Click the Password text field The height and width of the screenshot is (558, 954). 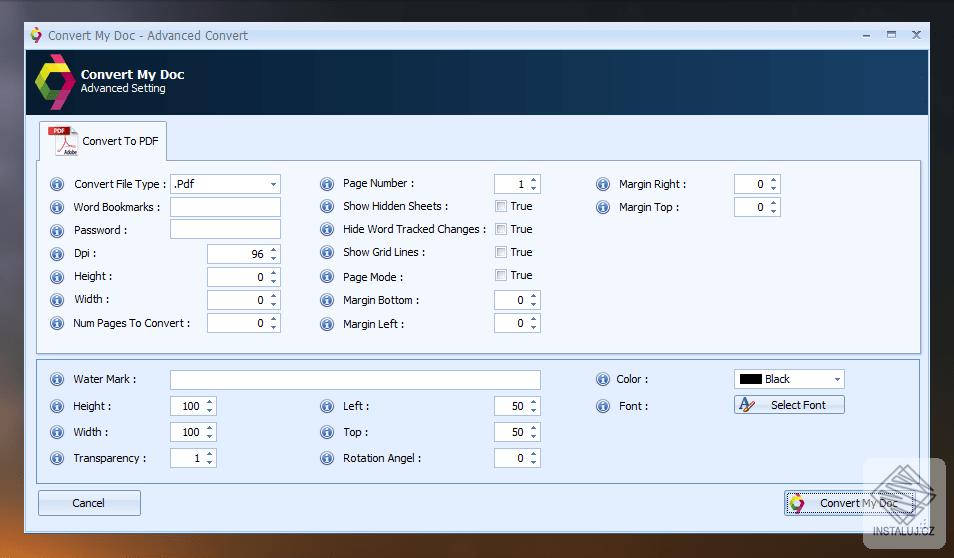point(225,229)
